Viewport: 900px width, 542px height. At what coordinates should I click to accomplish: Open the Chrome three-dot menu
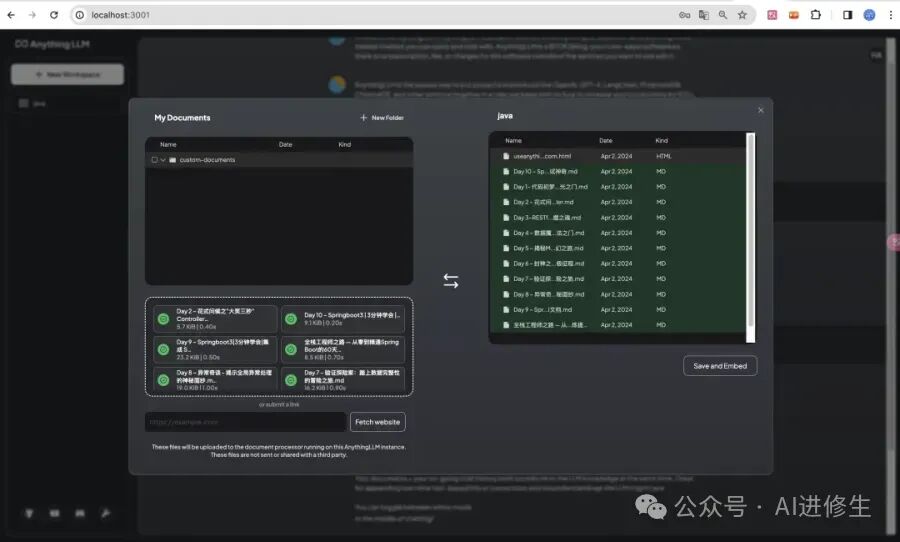click(x=890, y=15)
